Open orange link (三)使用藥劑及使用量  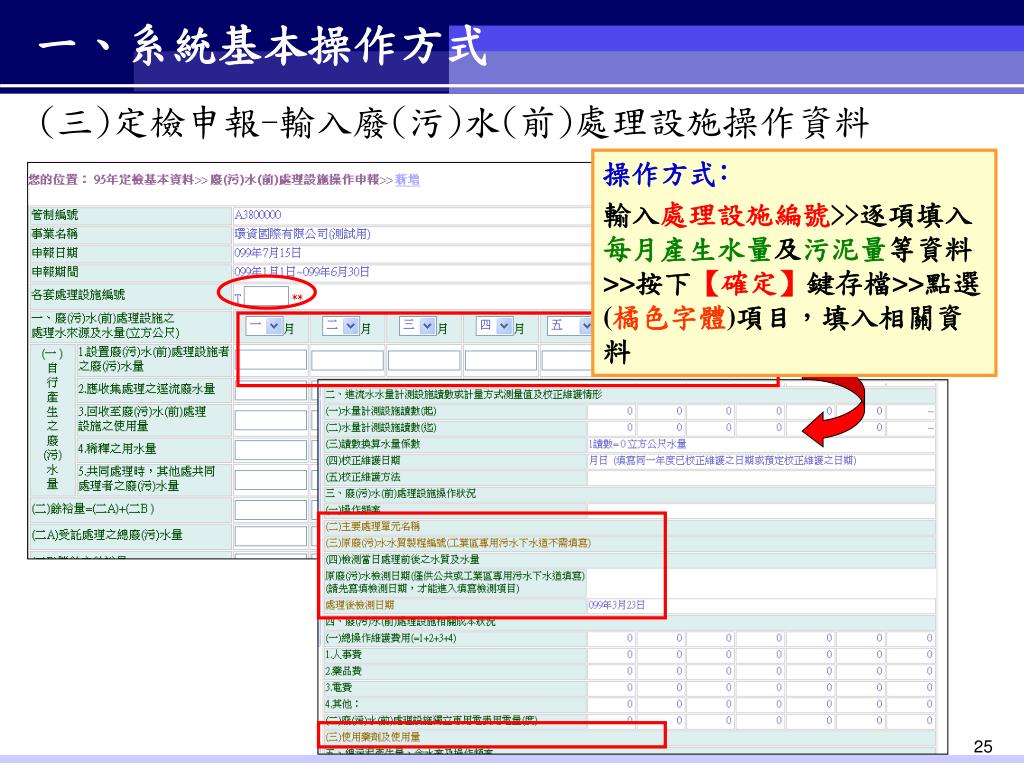click(x=373, y=737)
